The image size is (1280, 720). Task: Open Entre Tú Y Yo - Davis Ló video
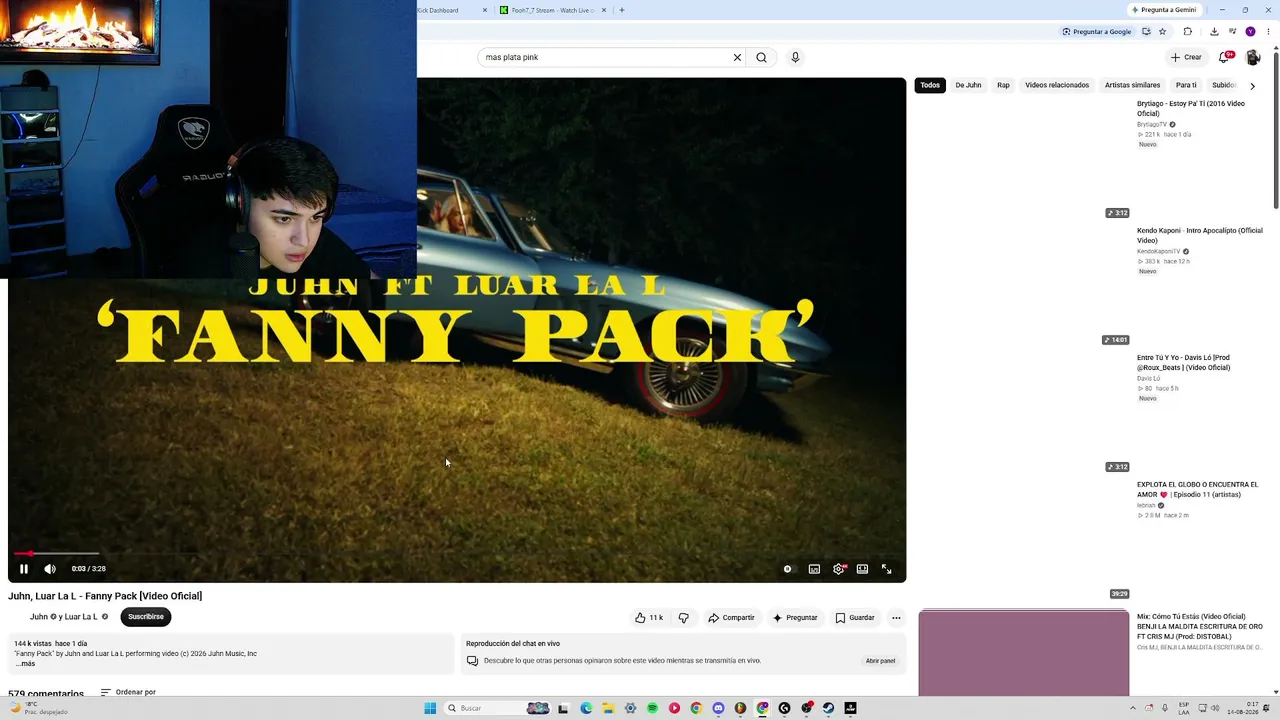point(1184,362)
